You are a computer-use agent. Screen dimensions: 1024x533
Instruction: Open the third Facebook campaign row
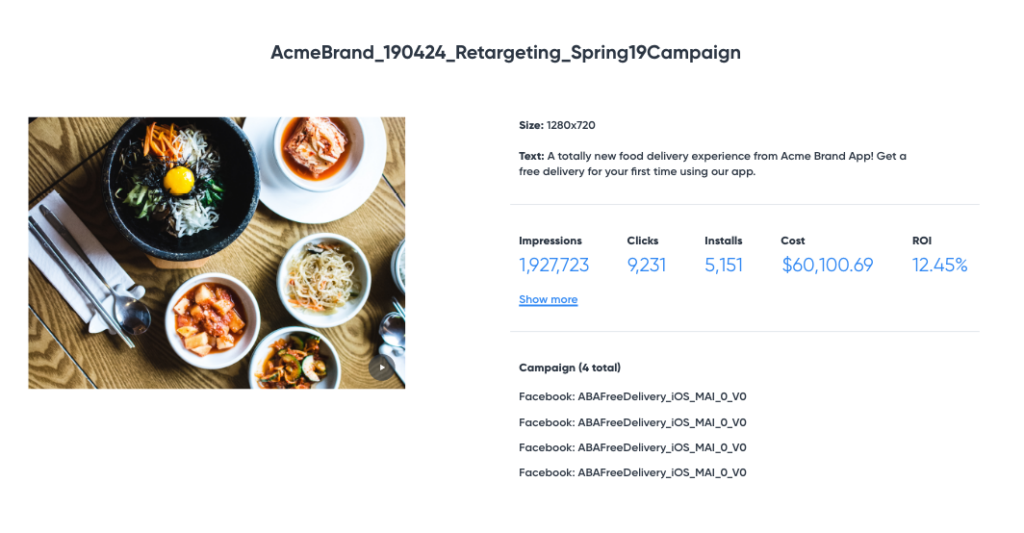point(632,448)
